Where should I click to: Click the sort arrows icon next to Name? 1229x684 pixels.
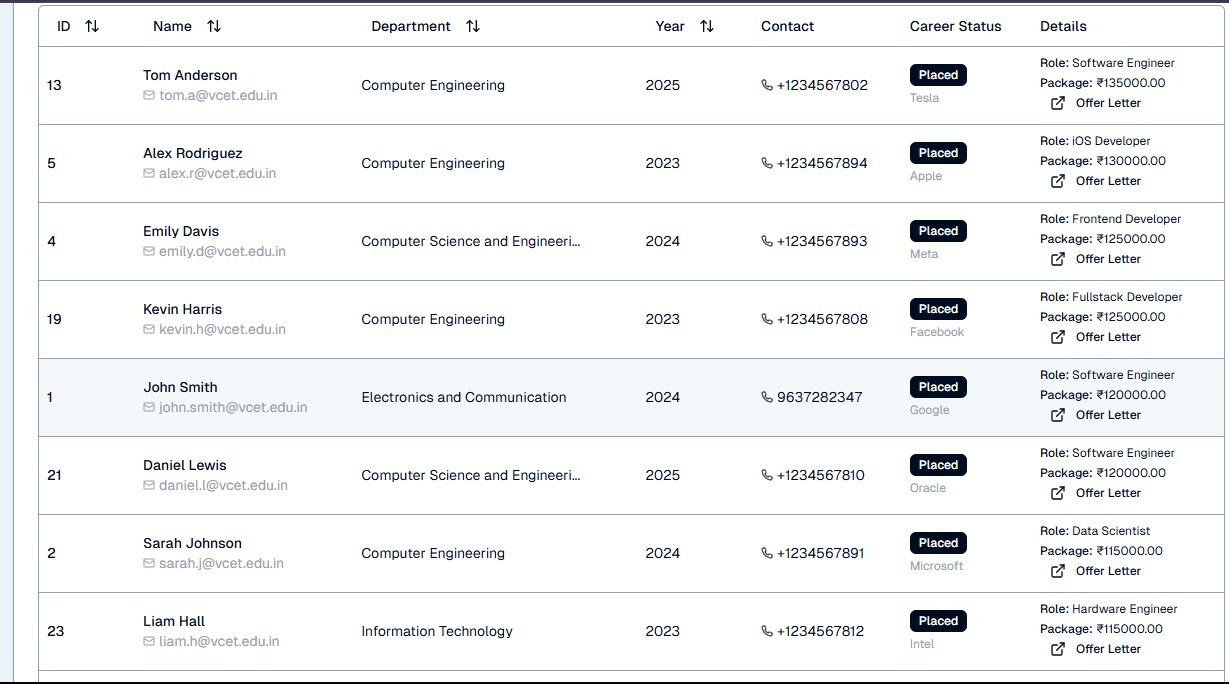tap(214, 27)
